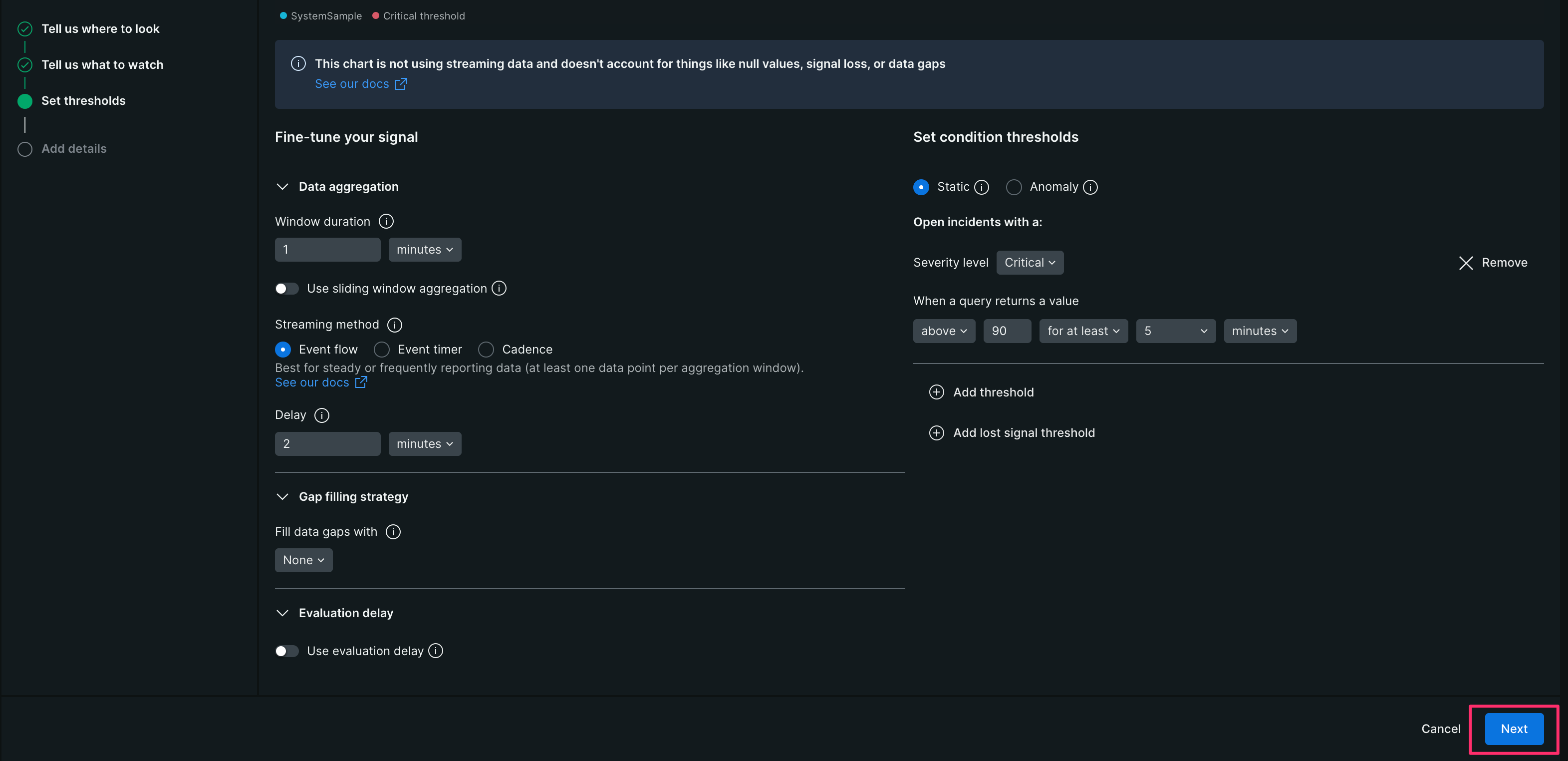This screenshot has height=761, width=1568.
Task: Collapse the Data aggregation section
Action: [282, 186]
